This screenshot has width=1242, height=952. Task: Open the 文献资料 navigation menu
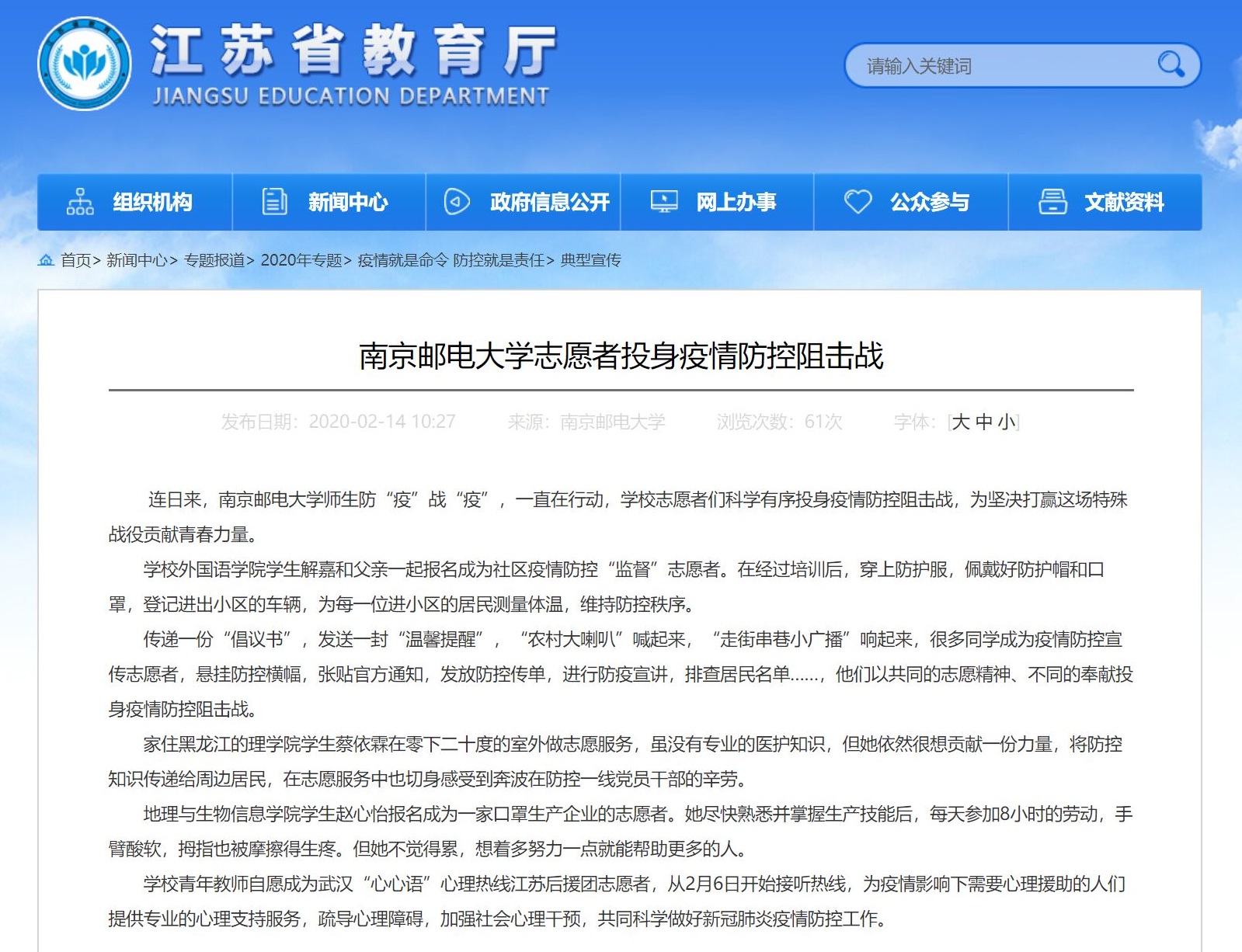(1123, 203)
